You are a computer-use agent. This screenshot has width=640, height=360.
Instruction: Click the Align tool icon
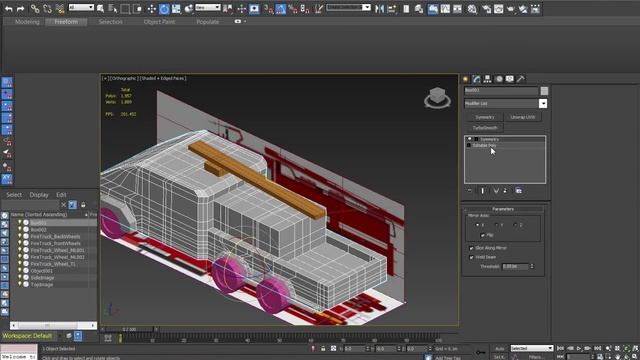pyautogui.click(x=392, y=9)
